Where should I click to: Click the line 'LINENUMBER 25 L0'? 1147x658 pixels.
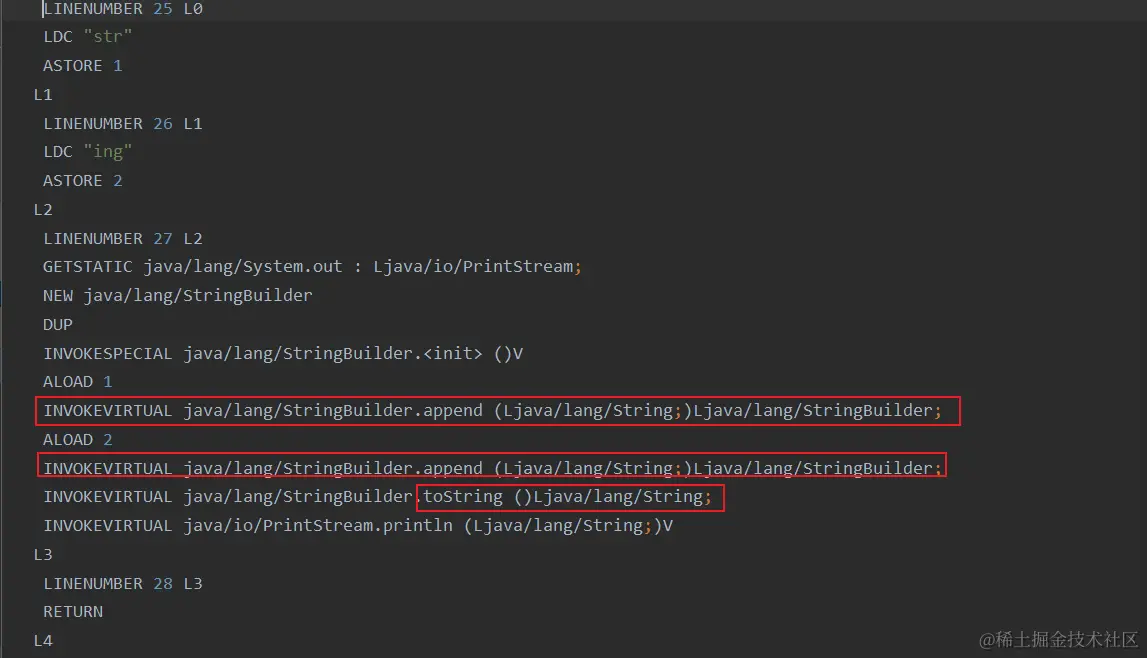tap(123, 9)
